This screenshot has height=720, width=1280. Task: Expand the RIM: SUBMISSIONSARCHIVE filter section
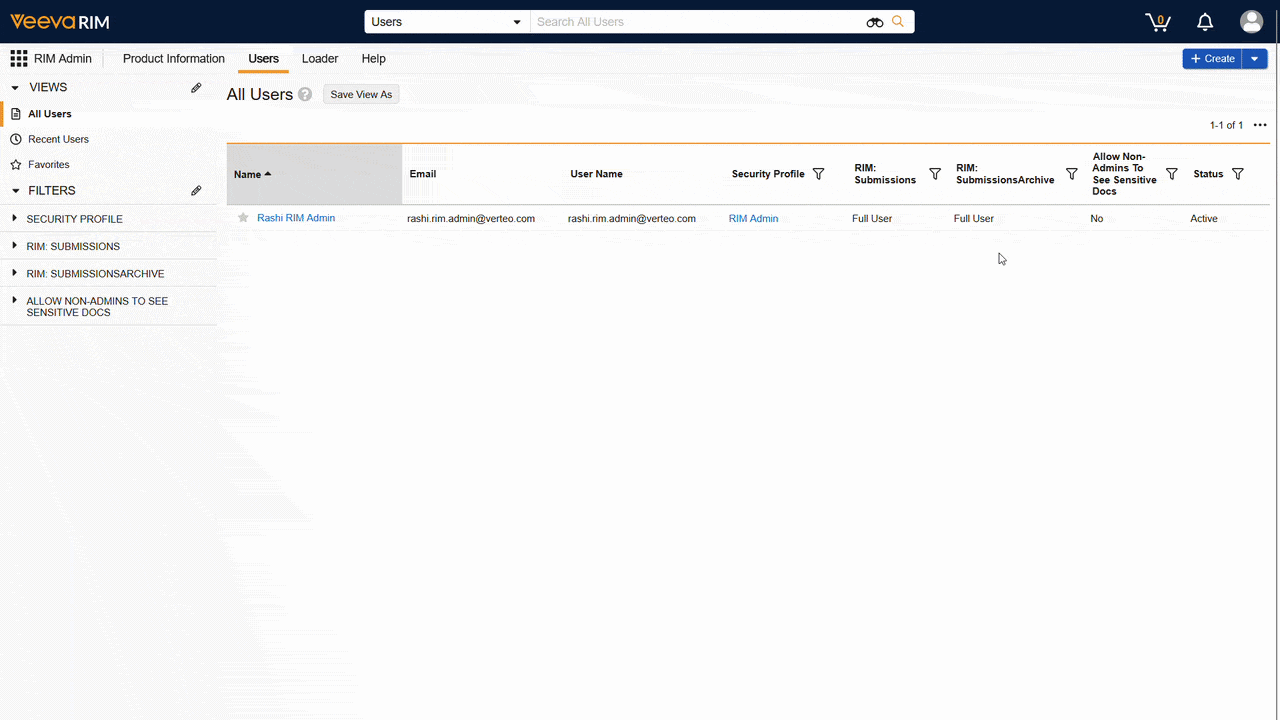pos(13,273)
